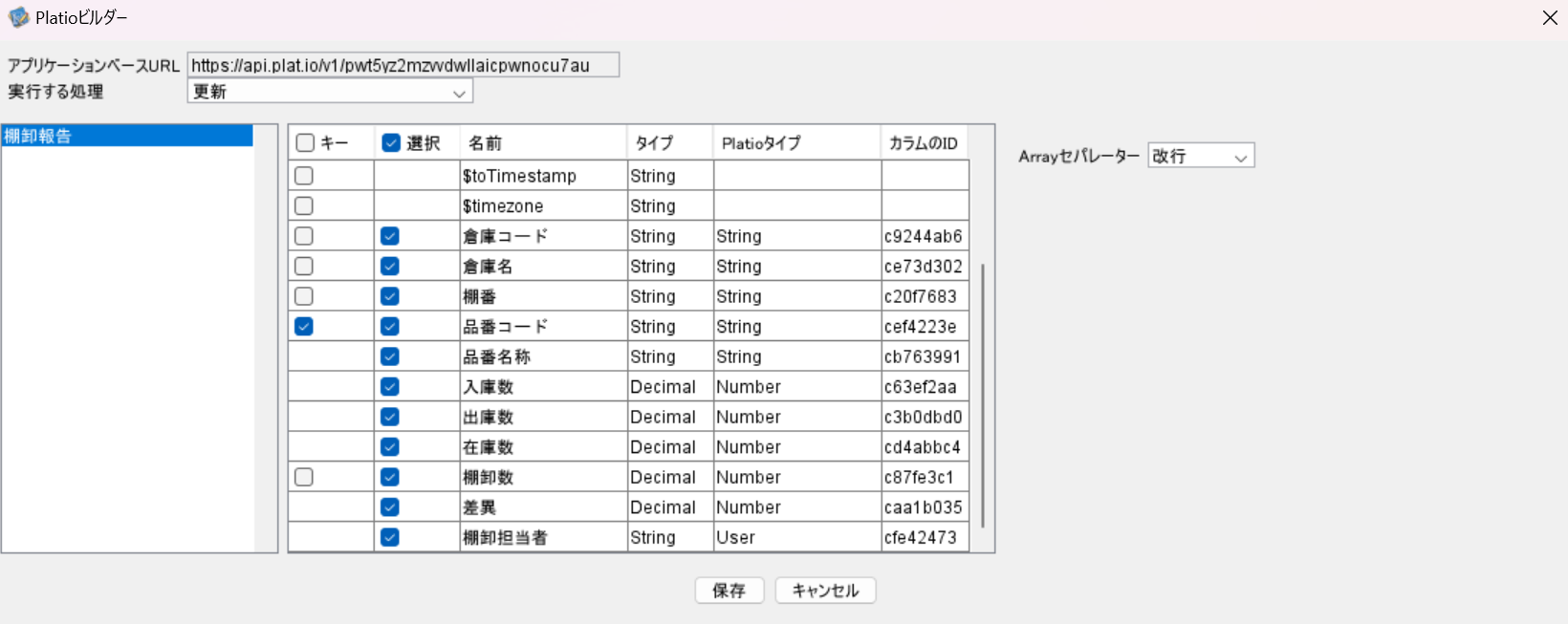Click the 保存 button
This screenshot has width=1568, height=624.
click(x=730, y=591)
